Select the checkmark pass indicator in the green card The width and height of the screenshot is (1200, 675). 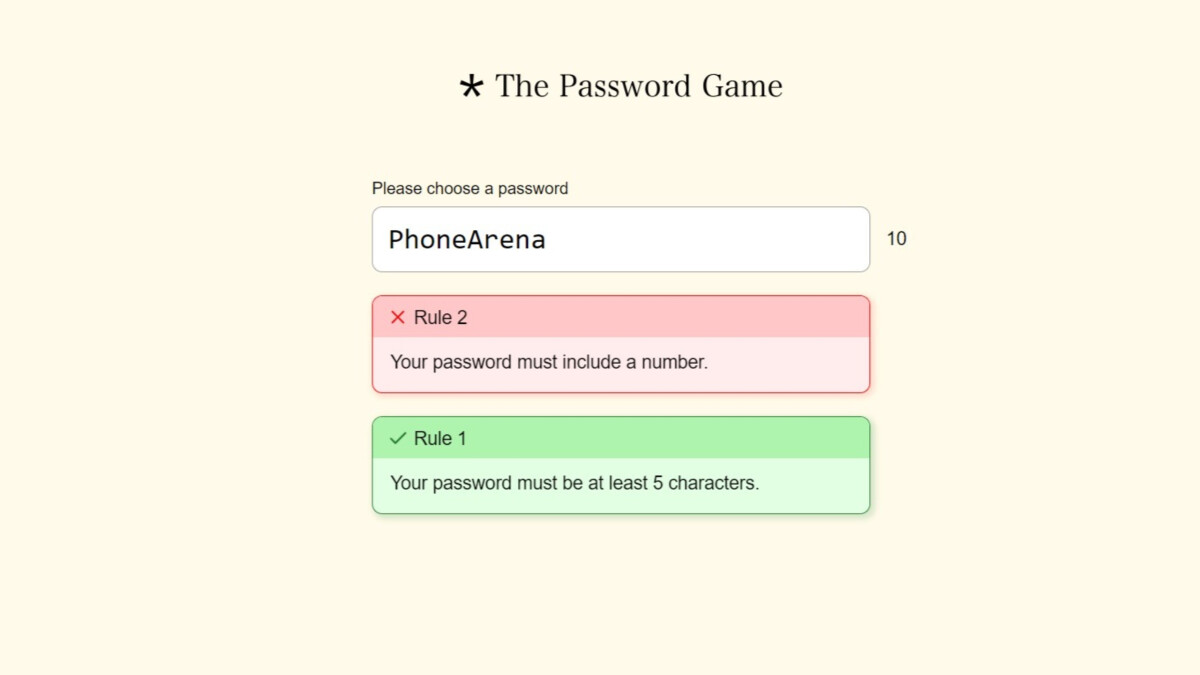[398, 437]
